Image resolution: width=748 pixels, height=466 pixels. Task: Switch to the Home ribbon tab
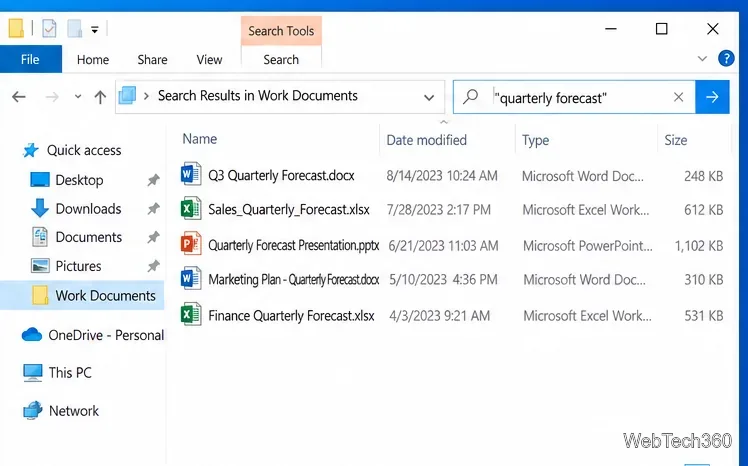click(x=93, y=60)
